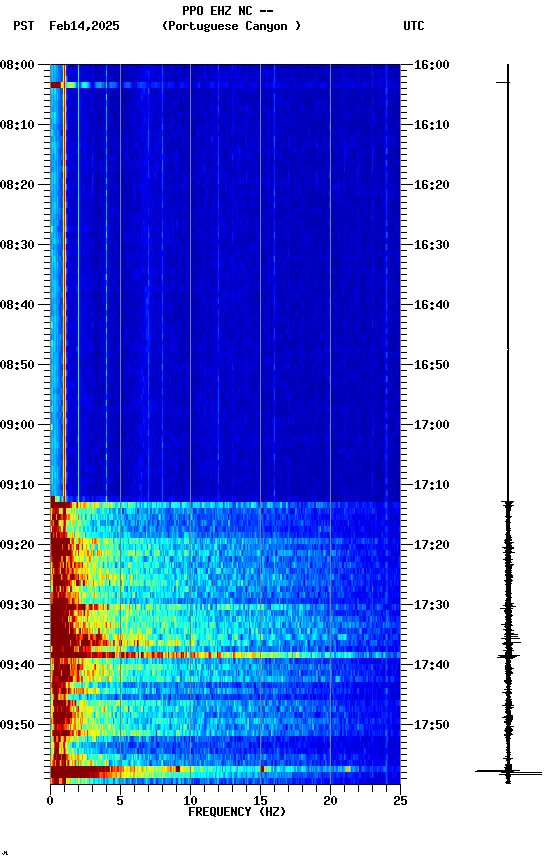Click the 09:00 PST time label
Screen dimensions: 552x864
point(17,425)
